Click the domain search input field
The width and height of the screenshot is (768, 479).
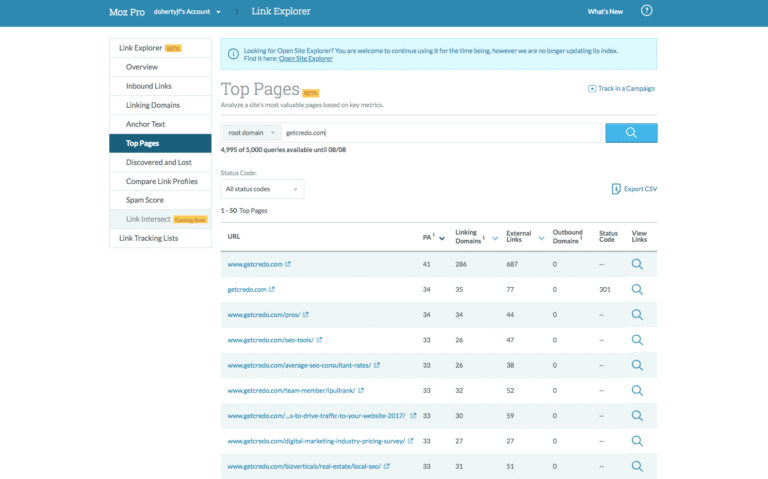point(441,133)
